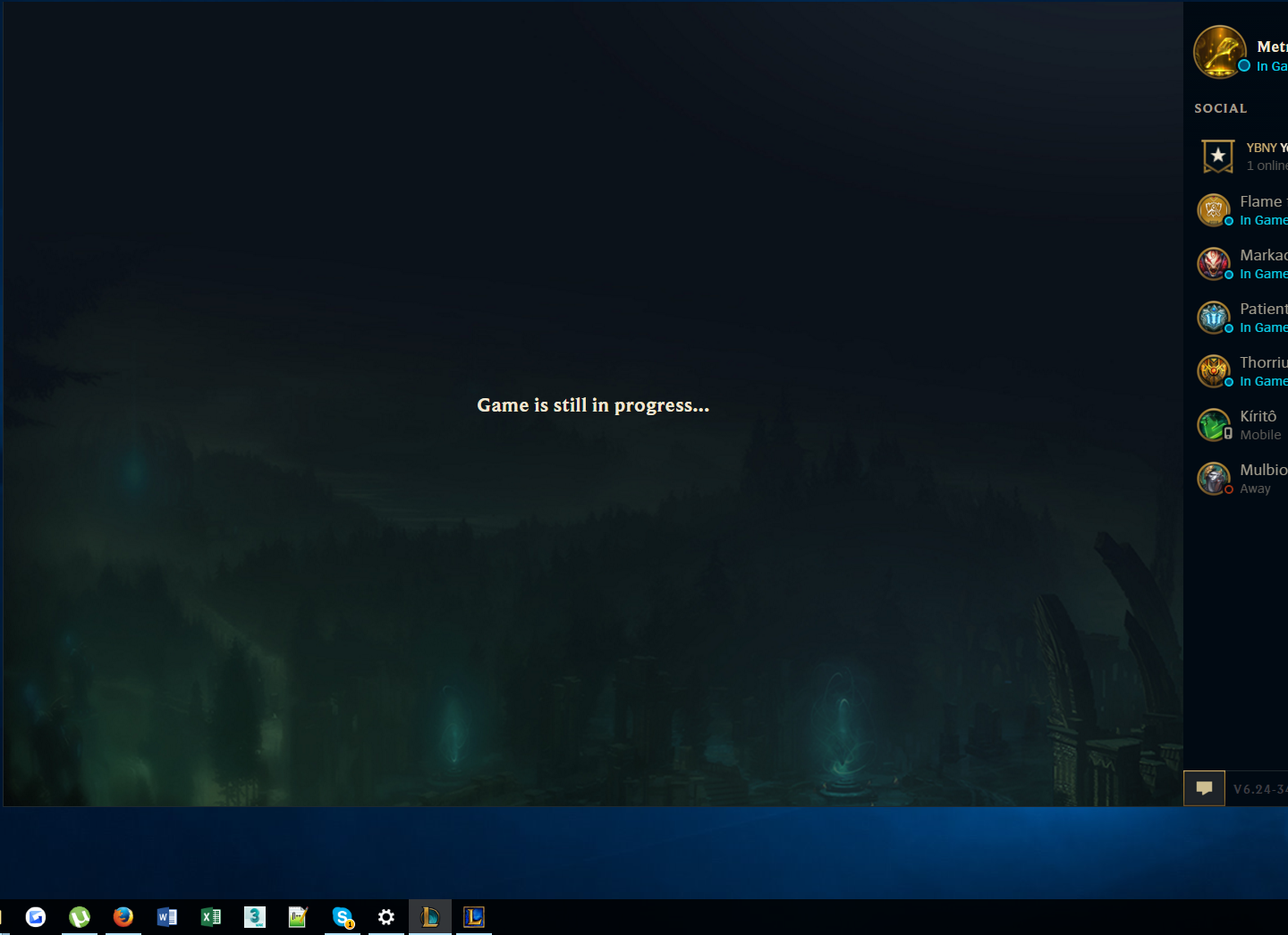
Task: Click the 'Game is still in progress...' message
Action: click(x=593, y=405)
